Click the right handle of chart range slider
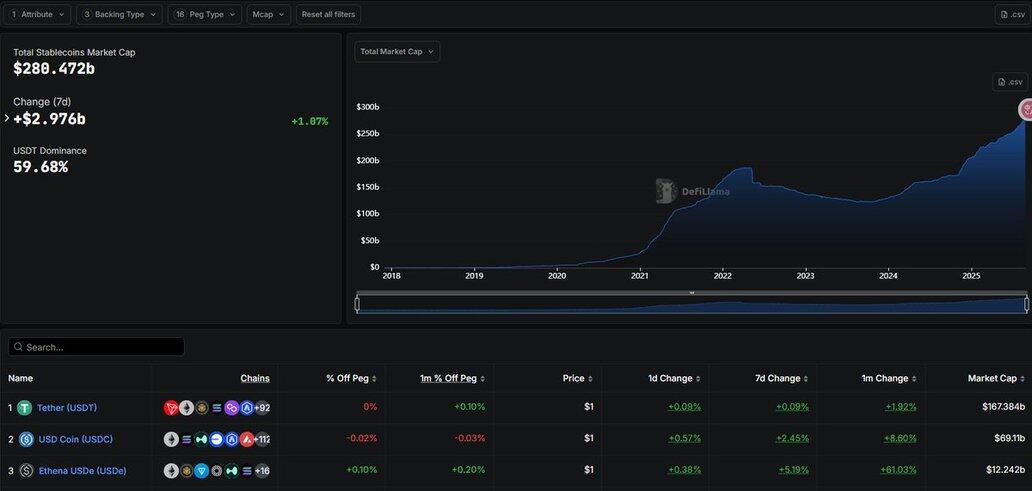The height and width of the screenshot is (491, 1032). 1026,304
